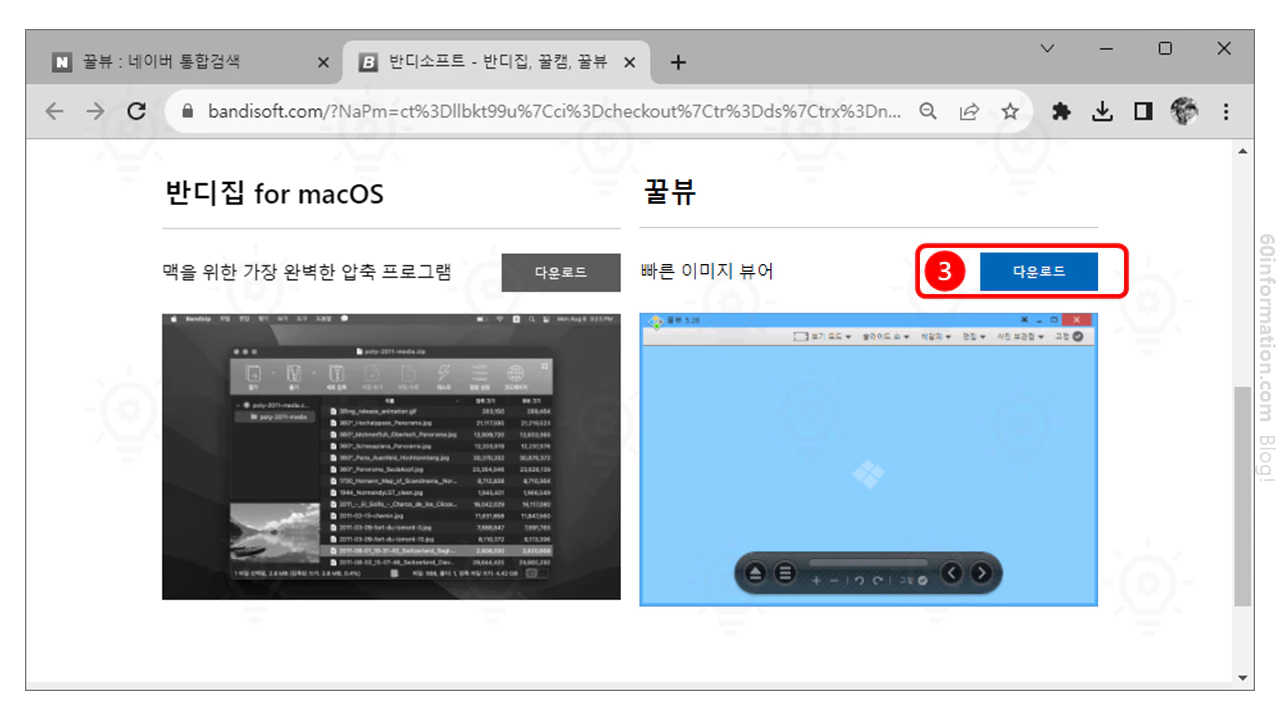Close the 꿀뷰 네이버 통합검색 tab
This screenshot has width=1280, height=720.
pos(323,62)
